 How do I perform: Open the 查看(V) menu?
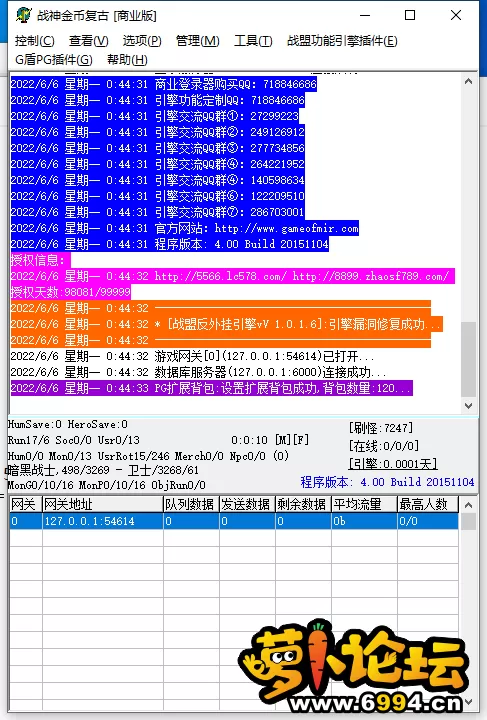pos(89,41)
